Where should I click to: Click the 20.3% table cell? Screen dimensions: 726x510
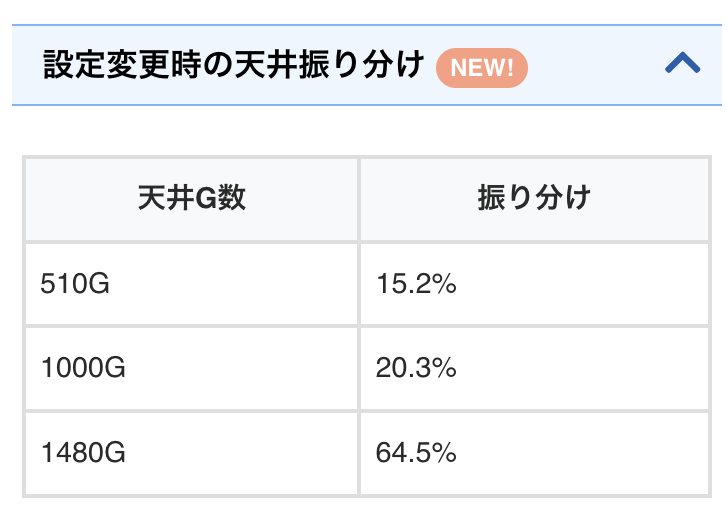(x=534, y=368)
